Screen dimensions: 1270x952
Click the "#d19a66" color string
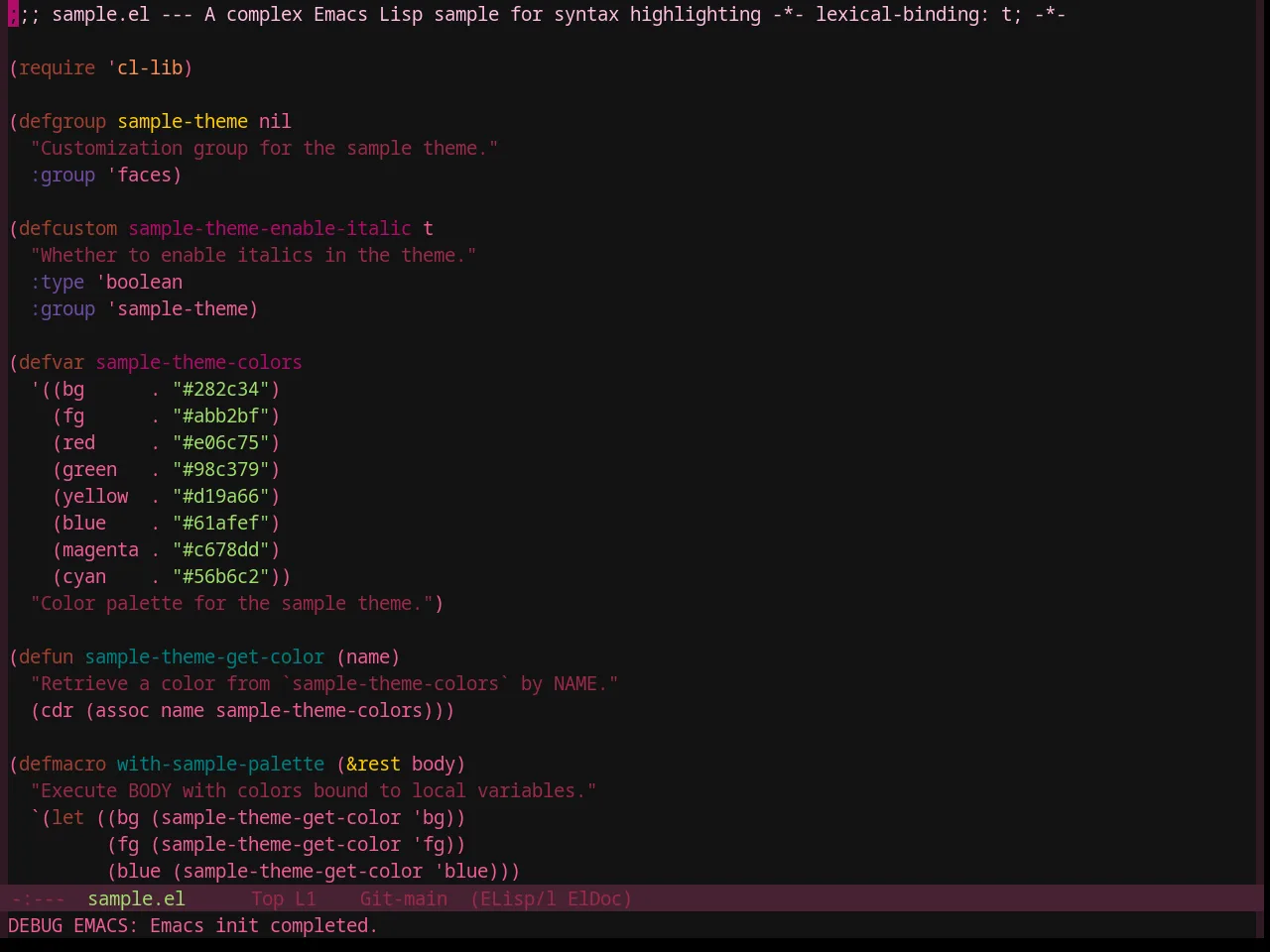[220, 496]
